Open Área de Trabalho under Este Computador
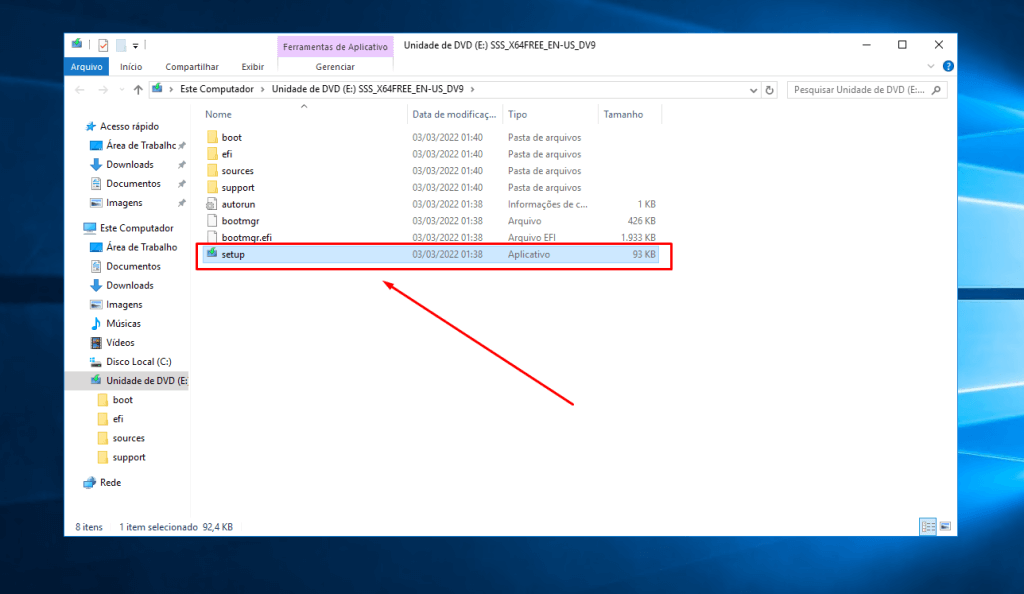 142,247
